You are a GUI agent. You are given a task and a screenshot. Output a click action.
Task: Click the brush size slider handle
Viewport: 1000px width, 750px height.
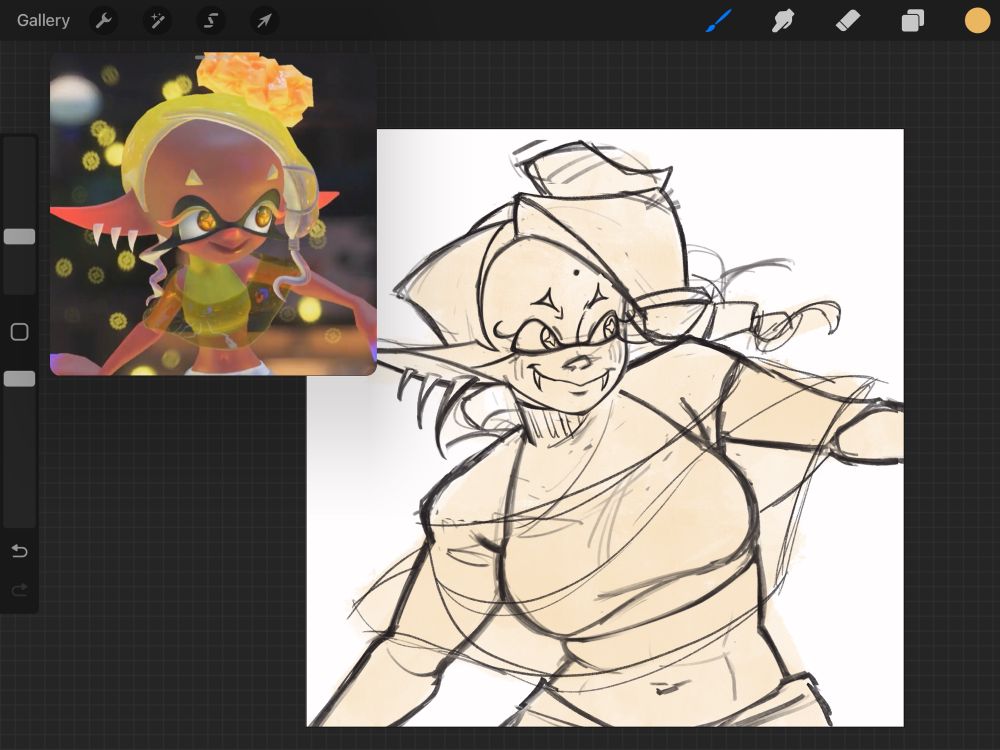(x=20, y=237)
